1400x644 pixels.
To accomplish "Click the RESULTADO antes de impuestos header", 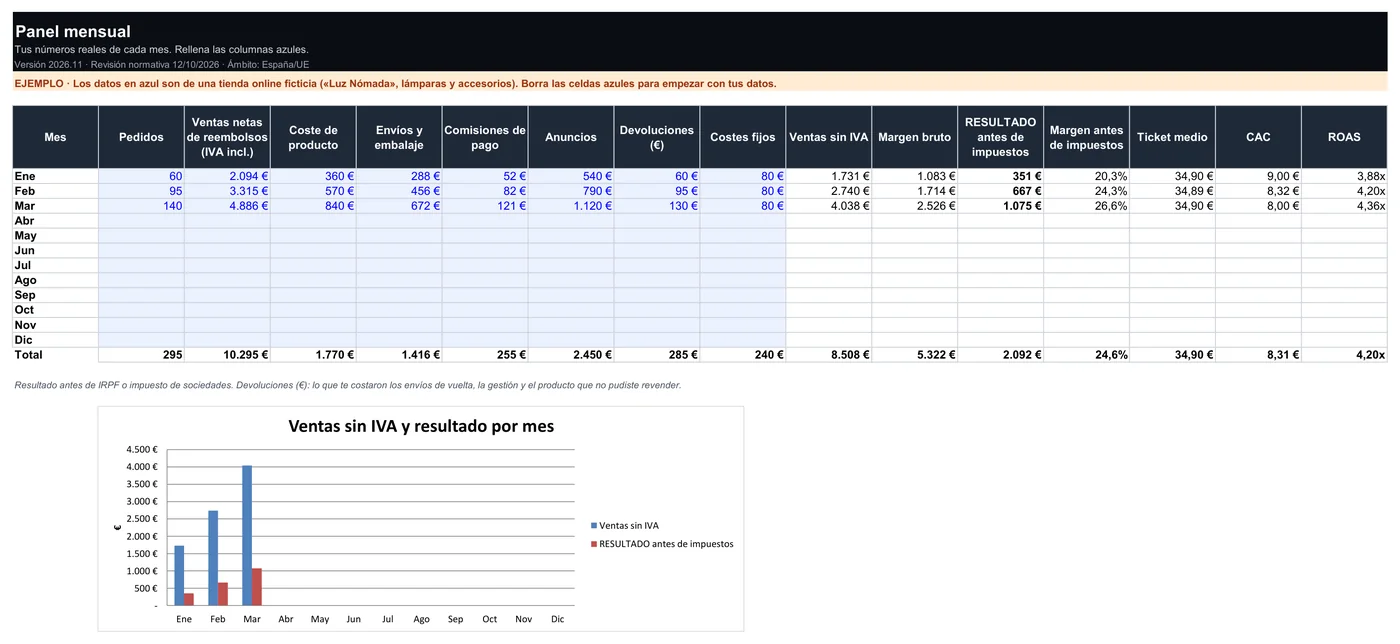I will click(1000, 137).
